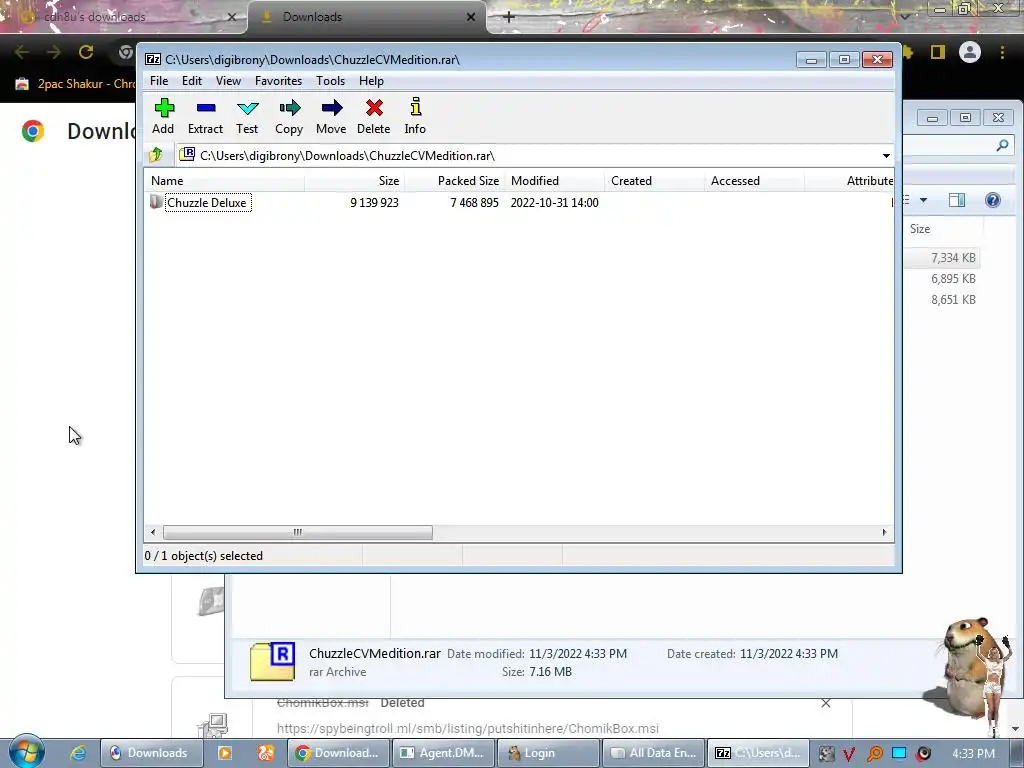Hit the red Delete icon
The height and width of the screenshot is (768, 1024).
(374, 116)
